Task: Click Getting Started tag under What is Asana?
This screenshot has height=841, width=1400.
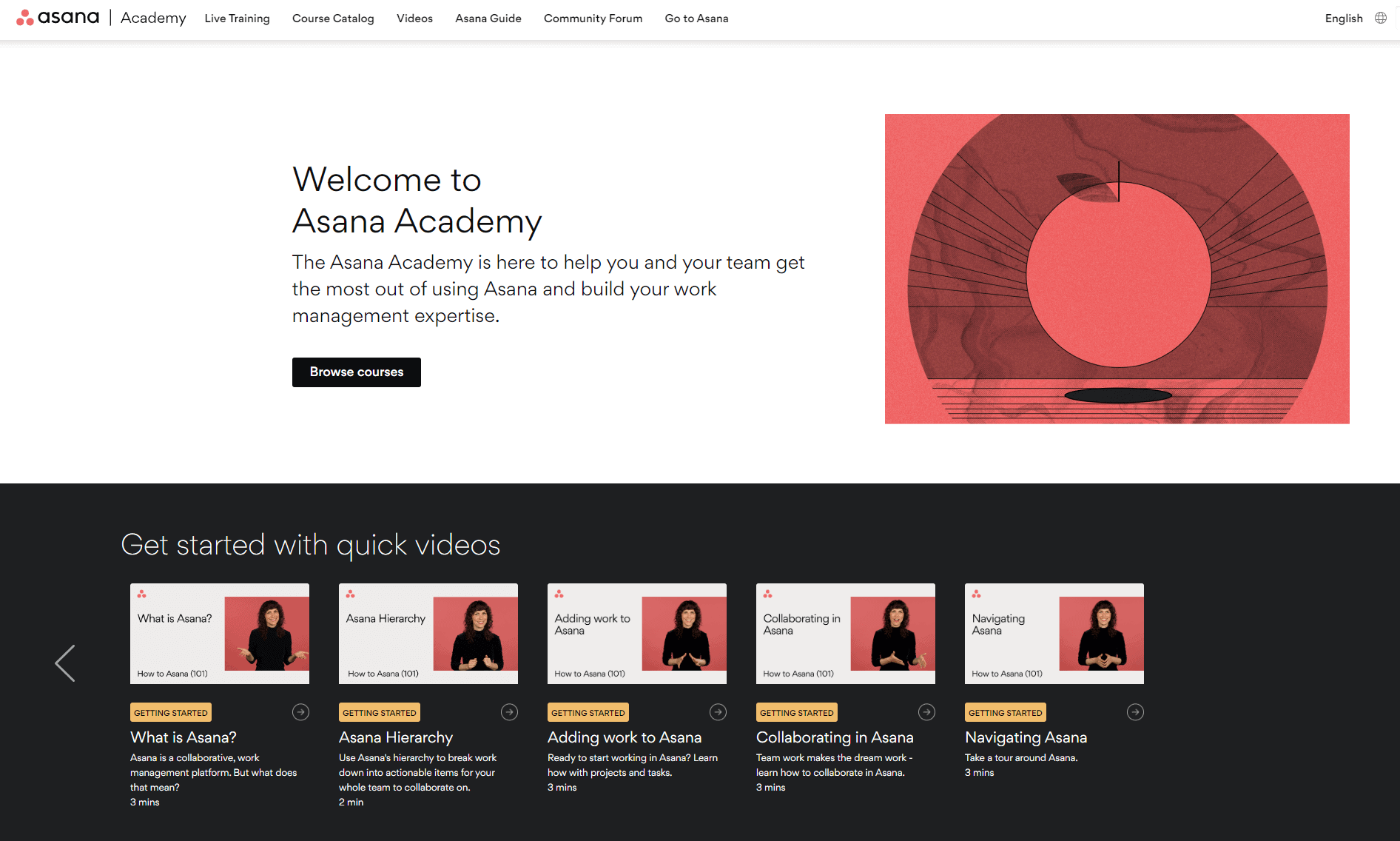Action: click(171, 712)
